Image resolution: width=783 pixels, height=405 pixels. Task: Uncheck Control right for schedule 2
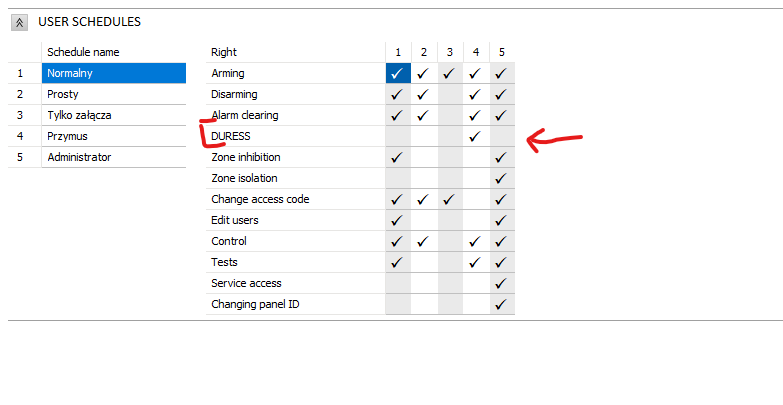(x=424, y=241)
